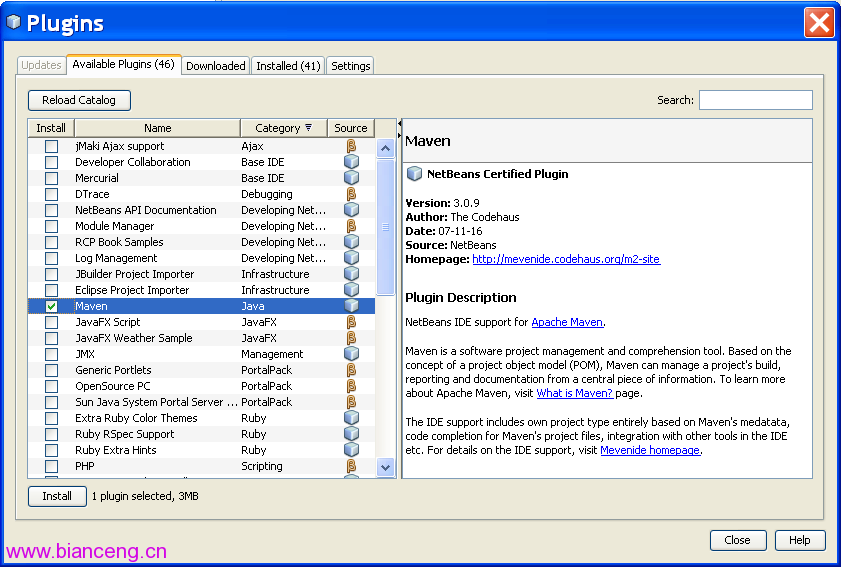The height and width of the screenshot is (567, 841).
Task: Select the Module Manager plugin name
Action: coord(114,226)
